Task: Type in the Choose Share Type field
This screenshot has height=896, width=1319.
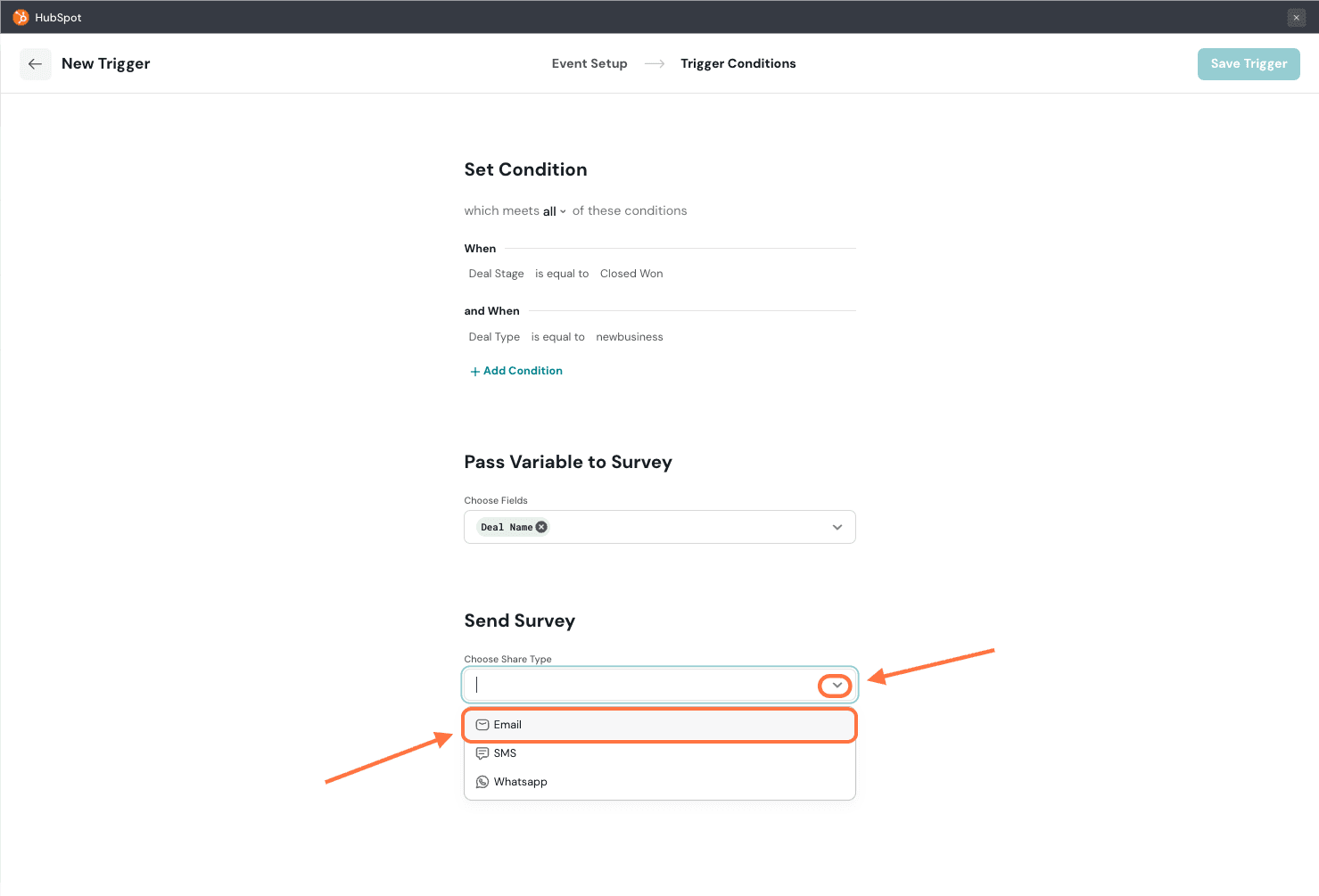Action: pos(642,685)
